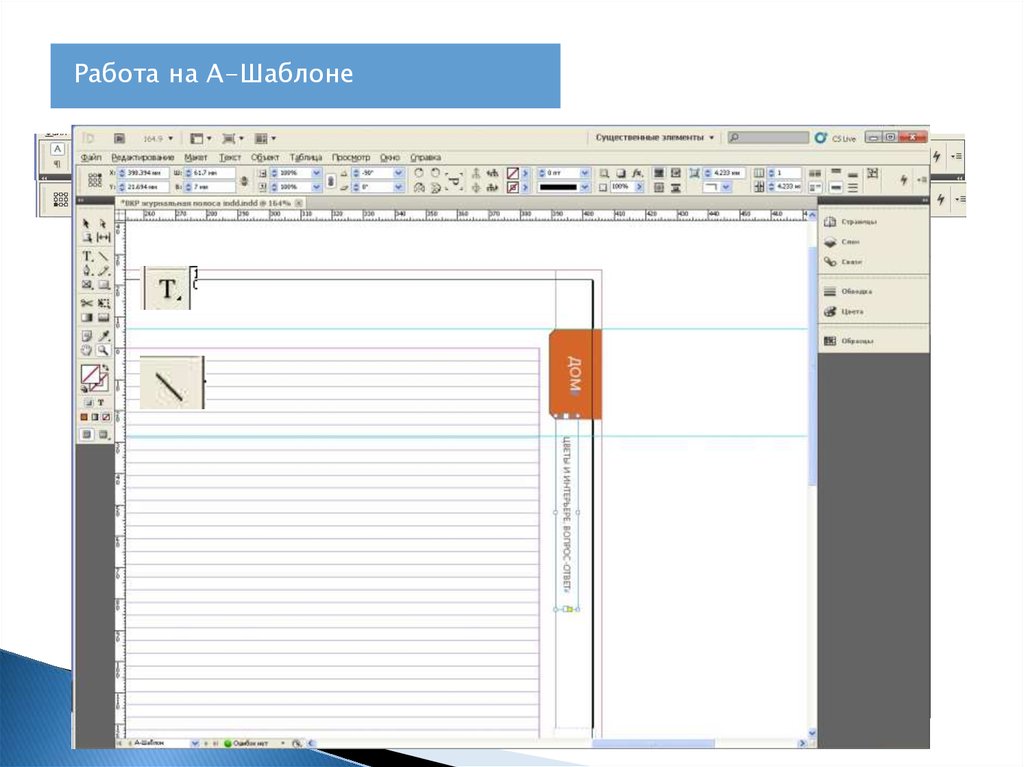The height and width of the screenshot is (767, 1024).
Task: Switch to Normal view mode in the toolbox
Action: [87, 435]
